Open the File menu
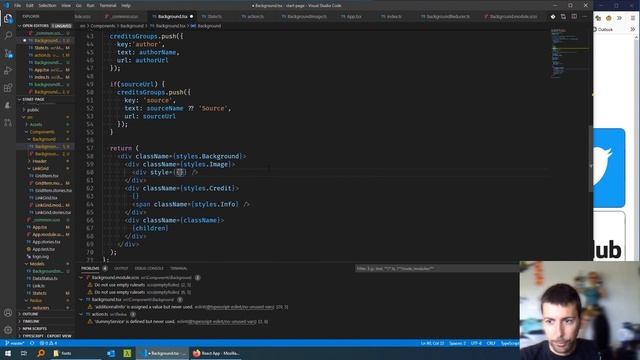This screenshot has height=360, width=640. click(18, 6)
